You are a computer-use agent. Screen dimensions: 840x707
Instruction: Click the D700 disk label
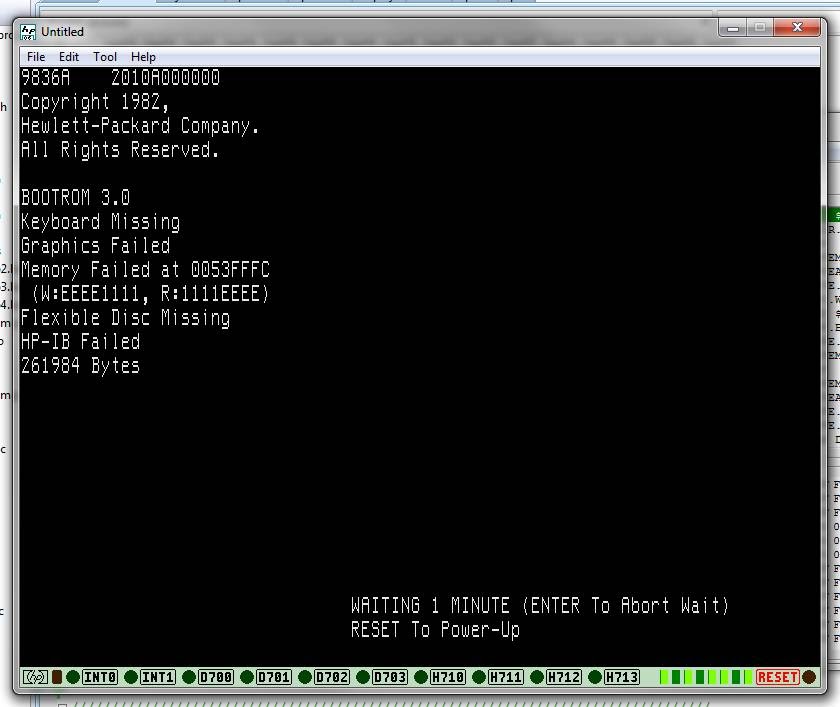pos(216,677)
